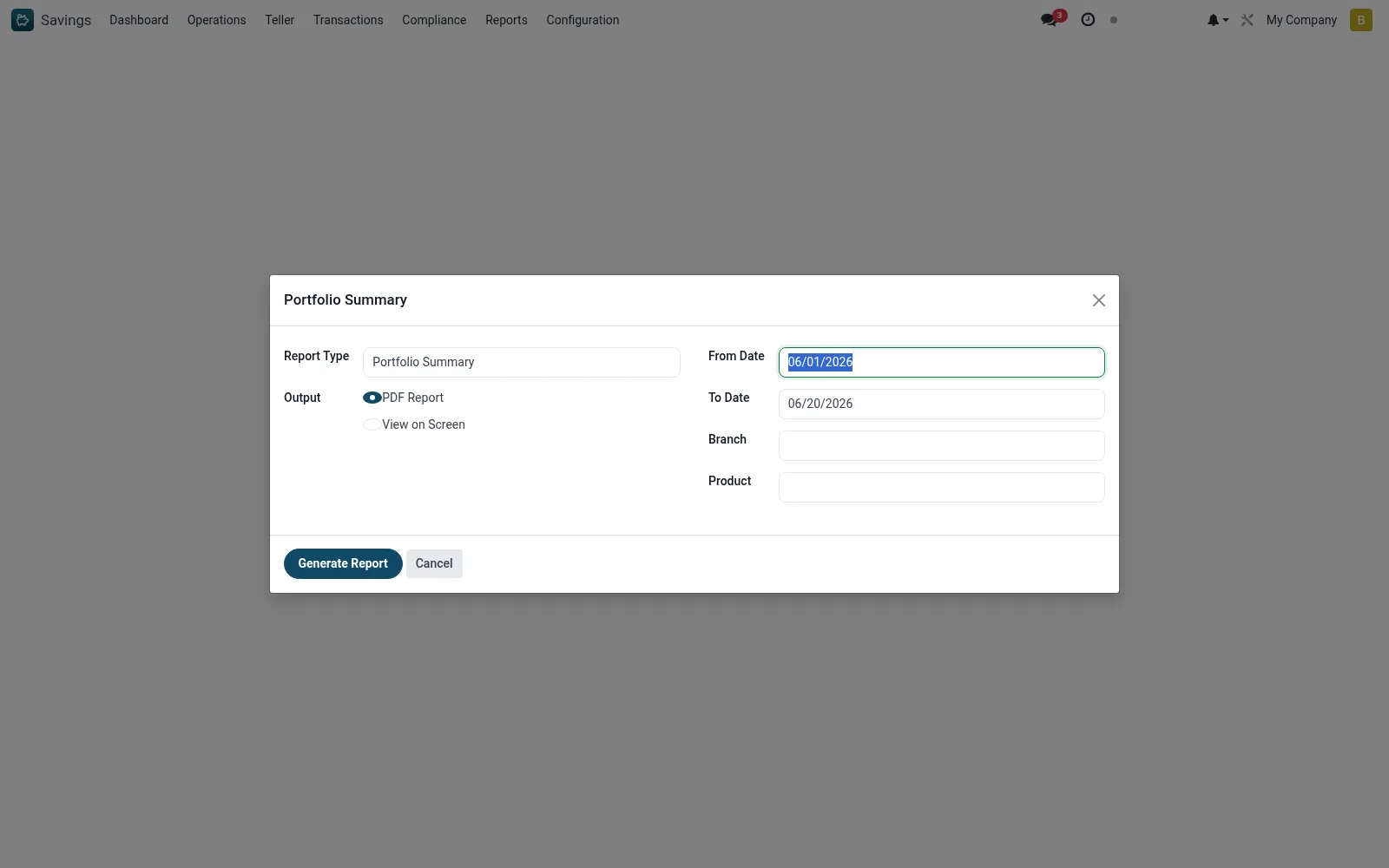1389x868 pixels.
Task: Click the debug tools wrench icon
Action: (x=1247, y=20)
